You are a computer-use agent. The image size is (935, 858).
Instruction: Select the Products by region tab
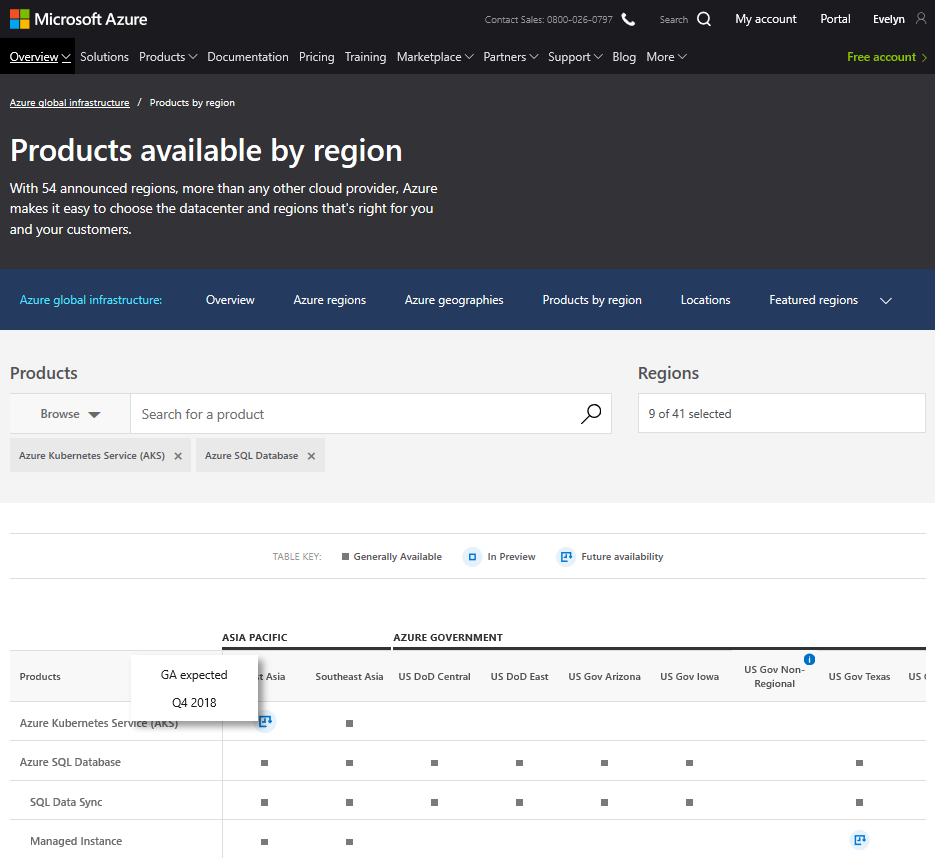coord(592,300)
